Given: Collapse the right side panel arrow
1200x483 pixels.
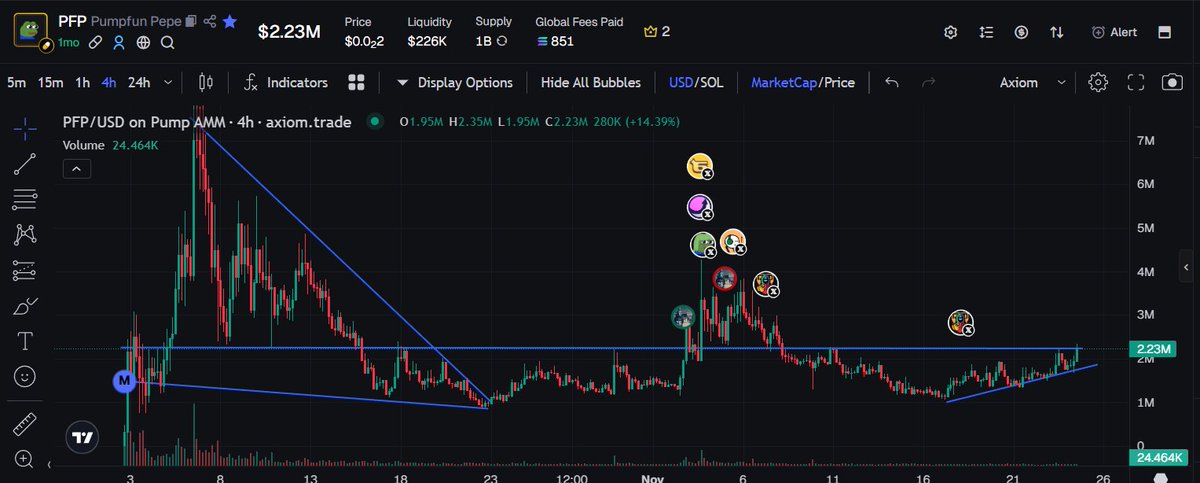Looking at the screenshot, I should point(1187,268).
